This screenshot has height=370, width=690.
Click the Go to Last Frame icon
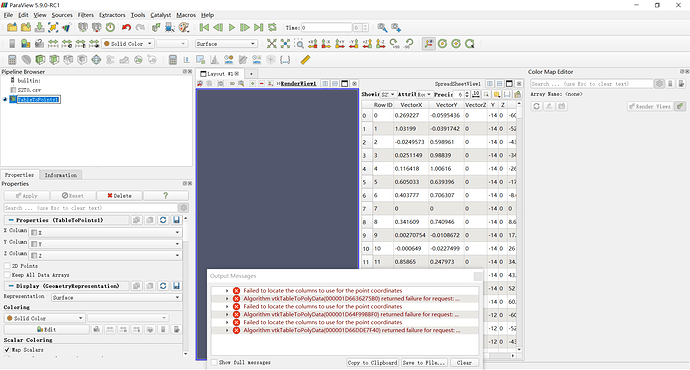point(259,28)
